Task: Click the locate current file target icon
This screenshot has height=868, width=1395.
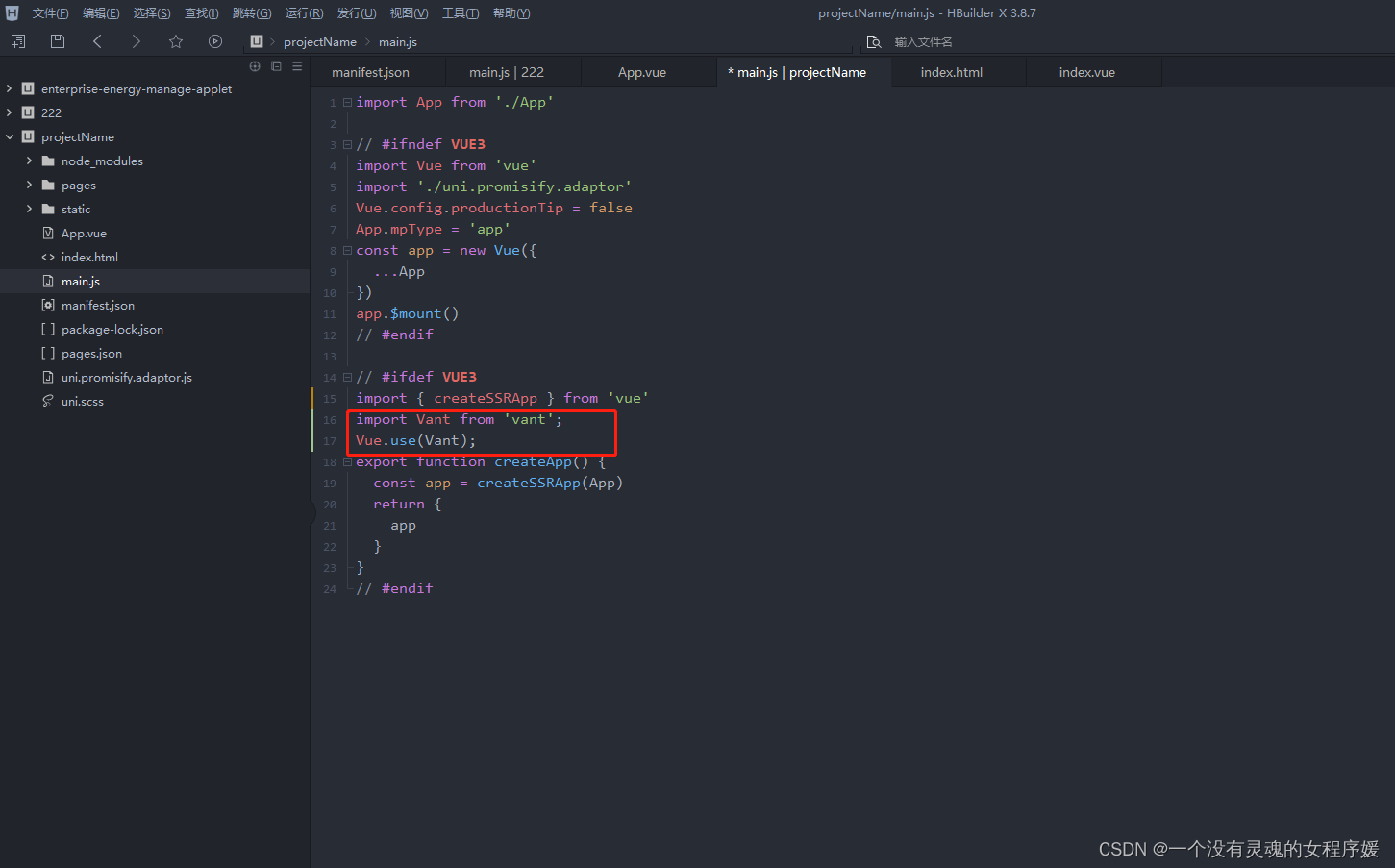Action: [x=255, y=66]
